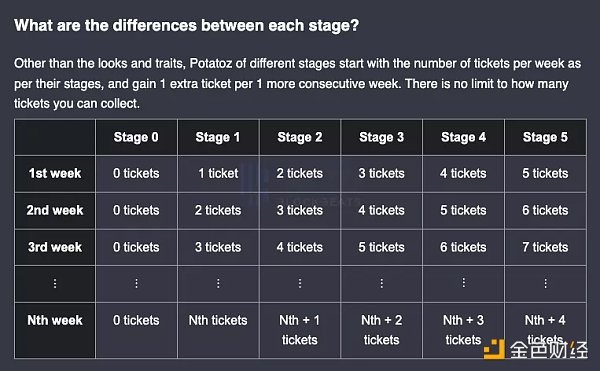Viewport: 600px width, 371px height.
Task: Click the Jinse Finance watermark logo icon
Action: pos(494,349)
